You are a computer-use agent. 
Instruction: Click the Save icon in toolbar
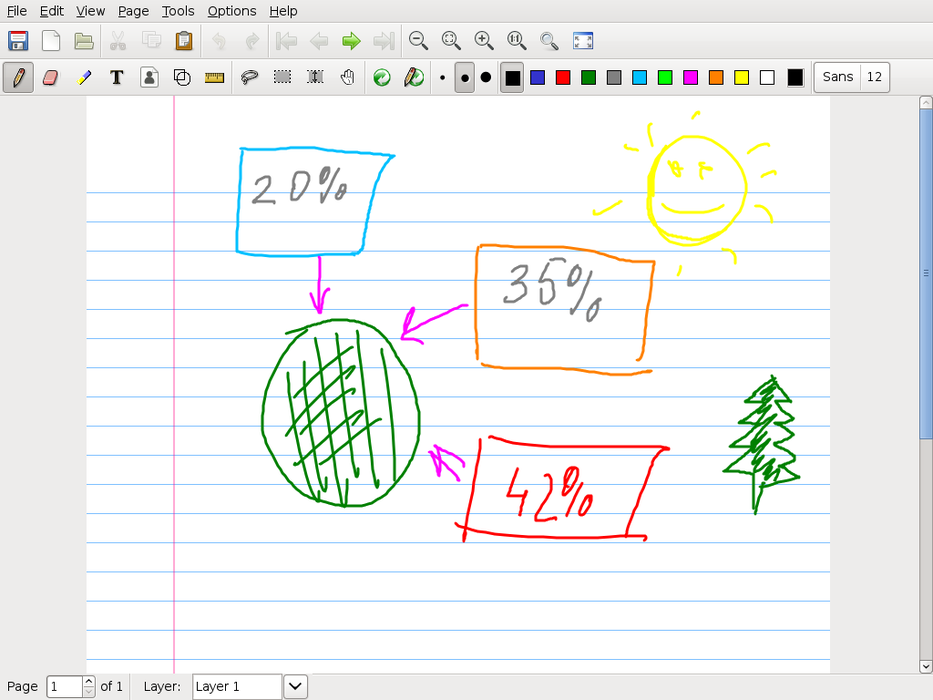coord(18,41)
